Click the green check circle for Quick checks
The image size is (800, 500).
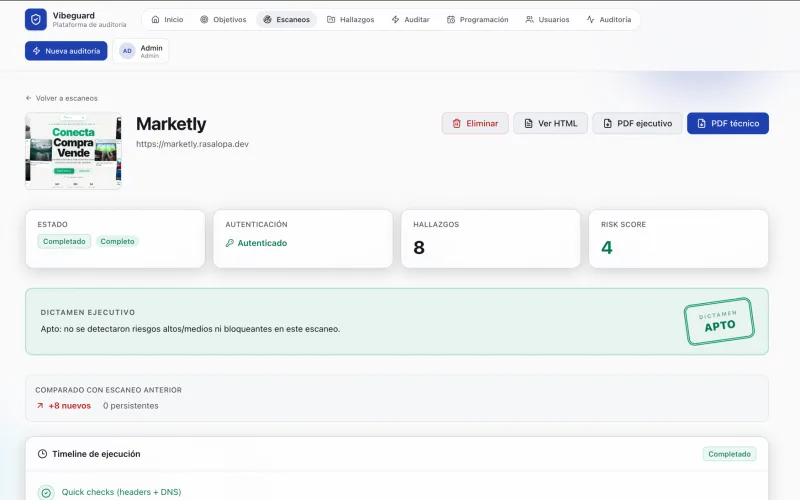[x=46, y=492]
